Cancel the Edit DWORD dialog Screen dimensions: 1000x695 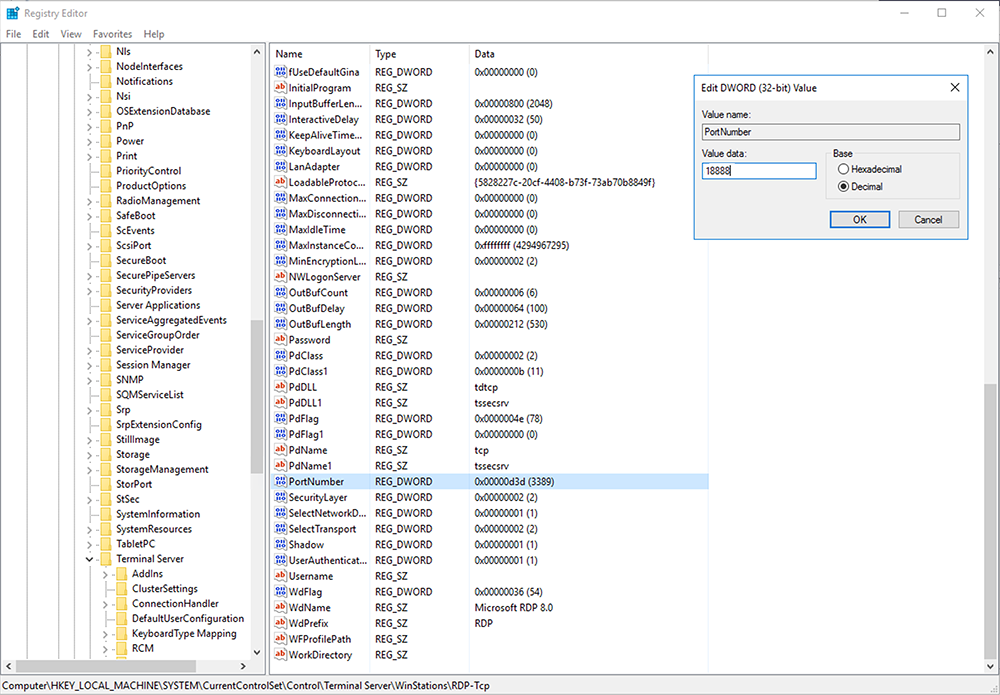click(928, 219)
